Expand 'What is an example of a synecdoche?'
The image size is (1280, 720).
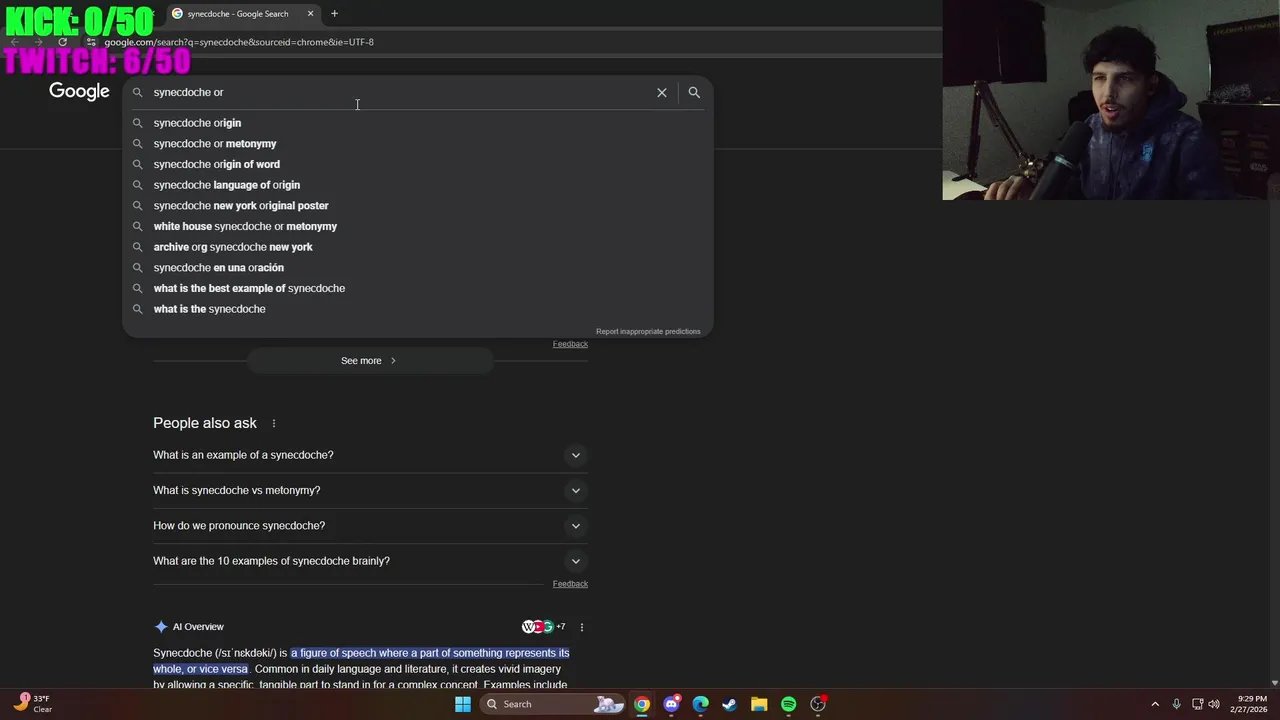(370, 455)
